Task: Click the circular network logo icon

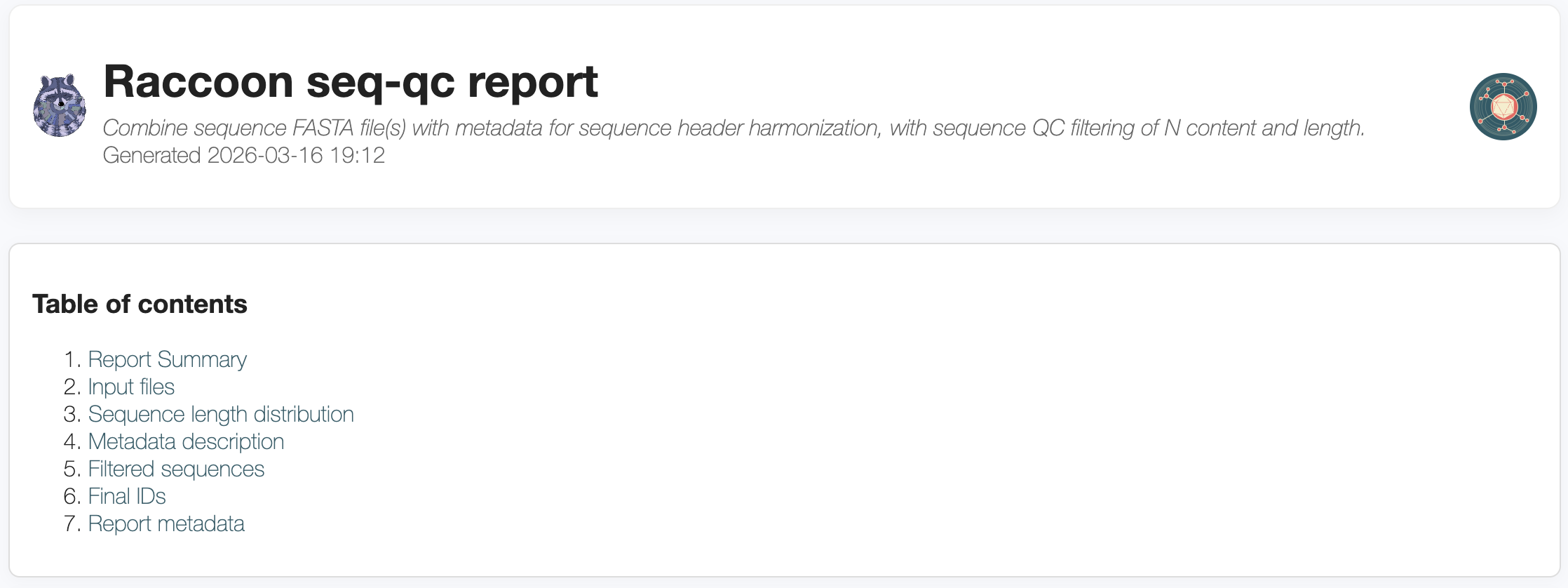Action: tap(1503, 107)
